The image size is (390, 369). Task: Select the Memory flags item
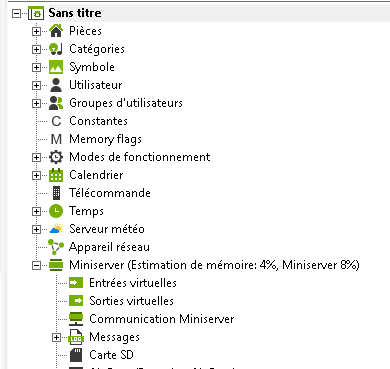[105, 139]
